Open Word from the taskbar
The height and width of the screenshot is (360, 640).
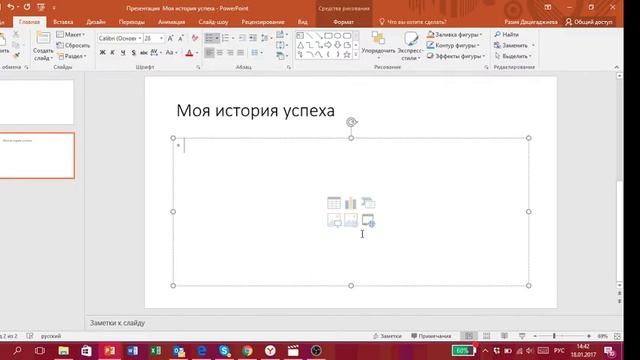click(x=133, y=351)
